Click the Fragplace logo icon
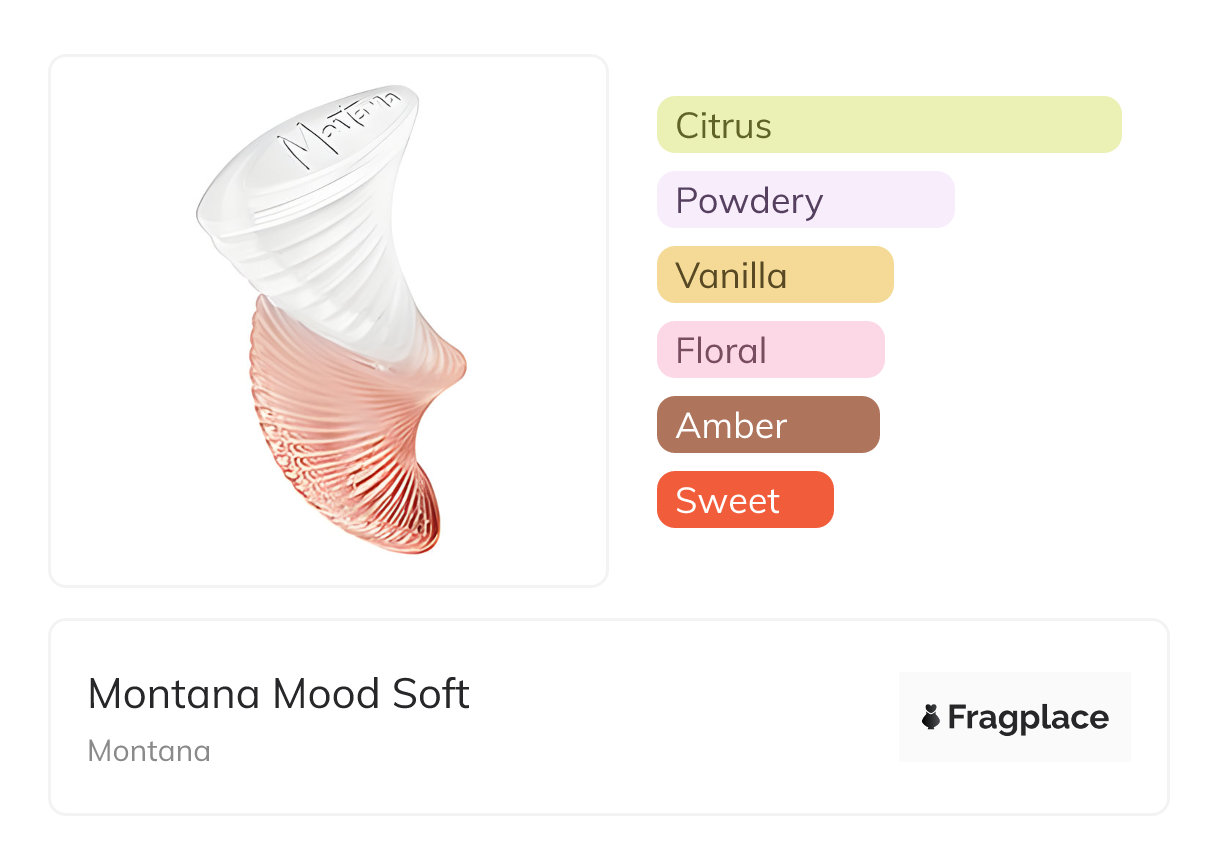The image size is (1218, 864). coord(931,717)
